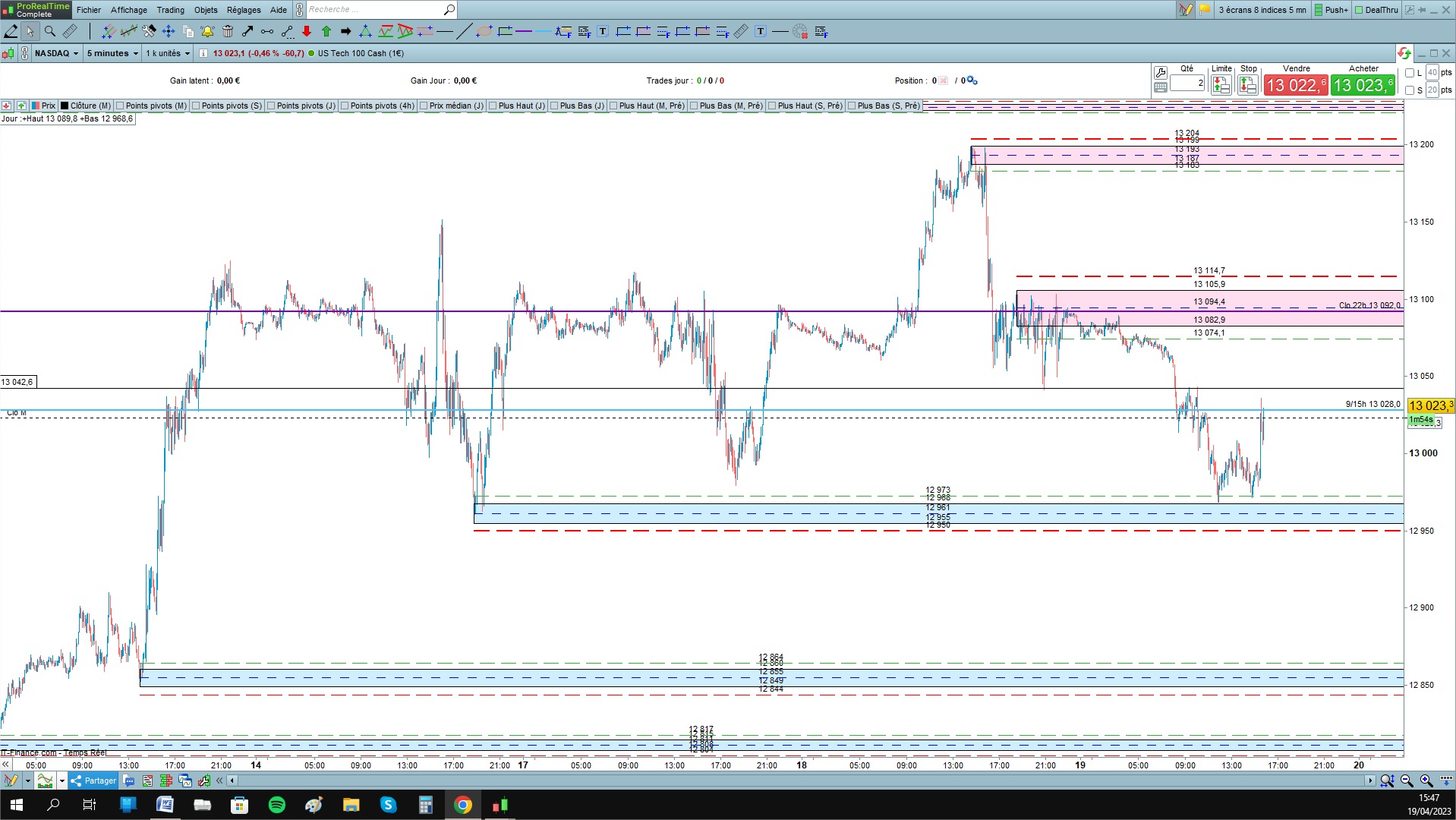
Task: Expand the indicator chart icon dropdown arrow
Action: pyautogui.click(x=62, y=781)
